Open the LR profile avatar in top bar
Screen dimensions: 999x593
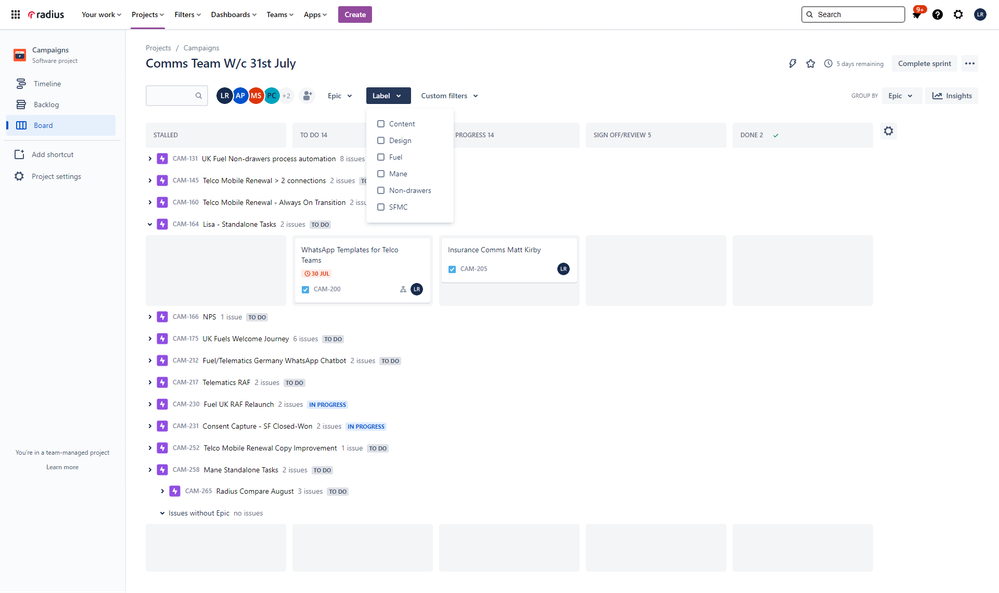[x=980, y=14]
